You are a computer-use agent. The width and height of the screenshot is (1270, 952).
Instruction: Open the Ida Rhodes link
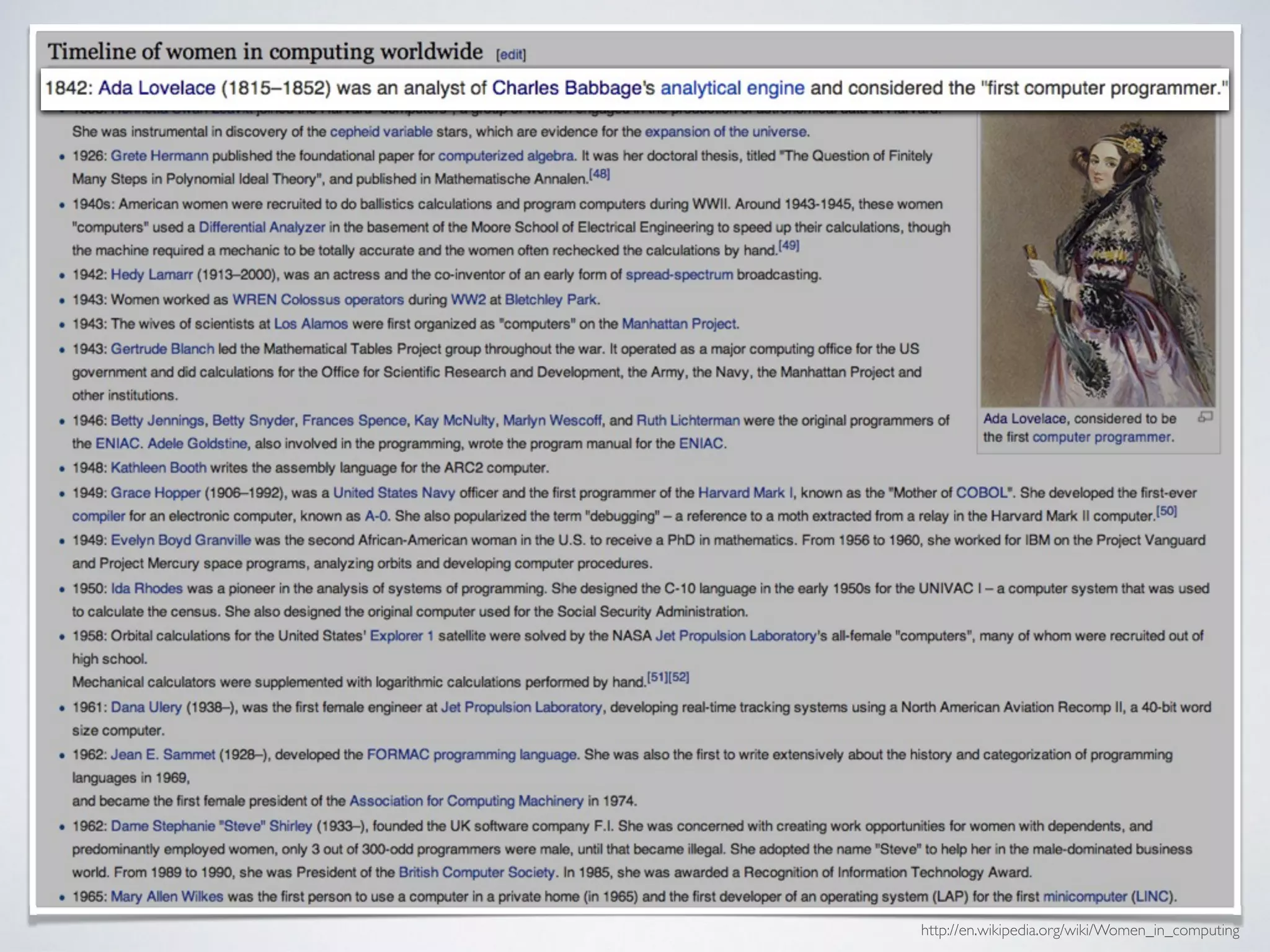[x=147, y=589]
